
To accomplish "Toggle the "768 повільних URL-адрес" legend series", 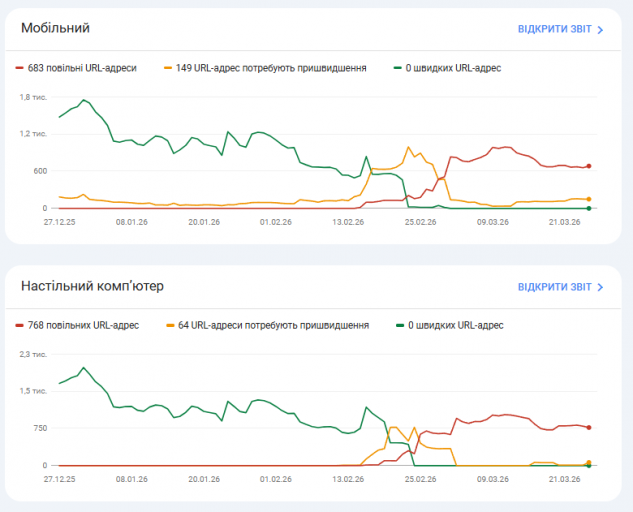I will [x=83, y=325].
